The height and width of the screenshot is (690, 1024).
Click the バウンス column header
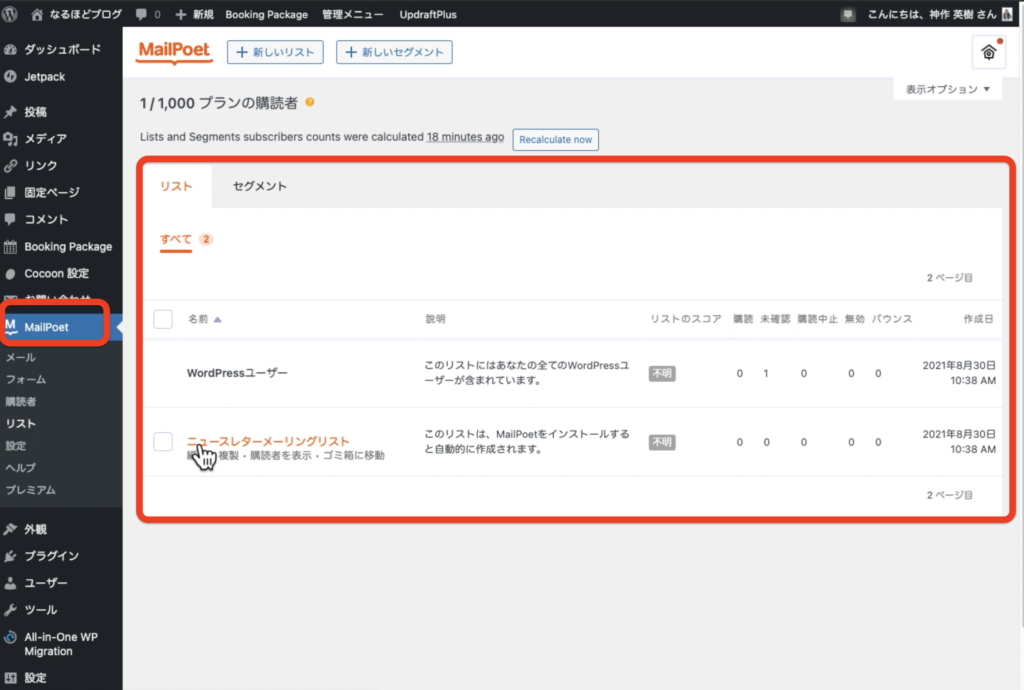click(x=891, y=319)
